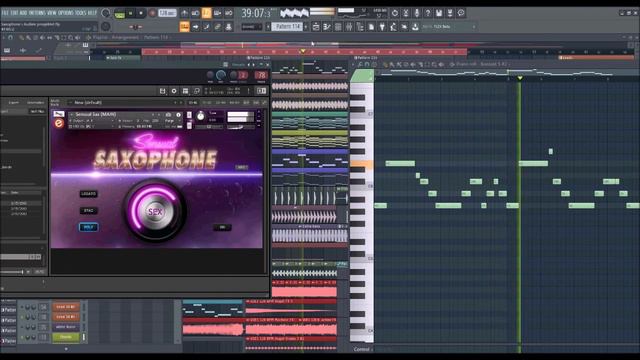Screen dimensions: 640x360
Task: Click the arrow right of Pattern 114
Action: tap(306, 27)
